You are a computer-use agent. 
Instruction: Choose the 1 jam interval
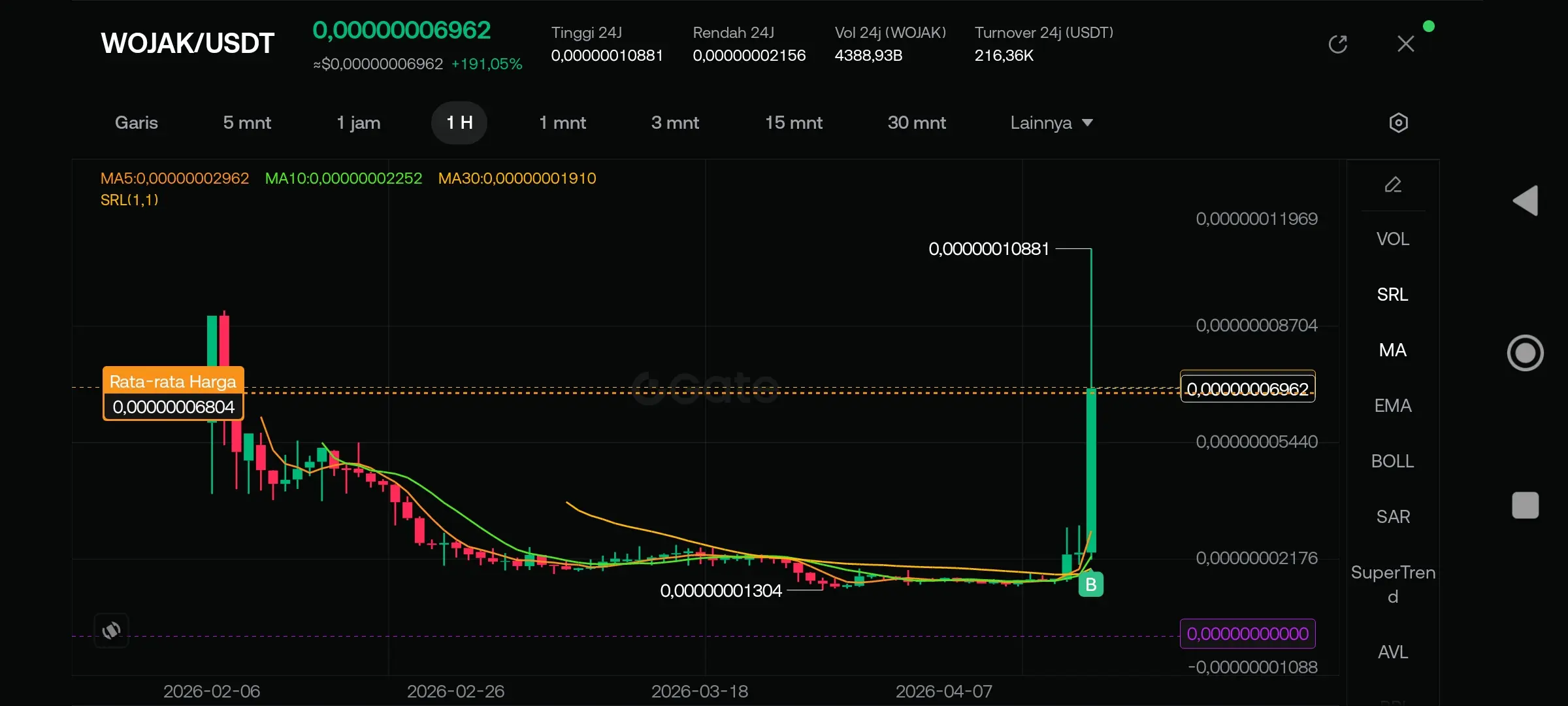[358, 123]
